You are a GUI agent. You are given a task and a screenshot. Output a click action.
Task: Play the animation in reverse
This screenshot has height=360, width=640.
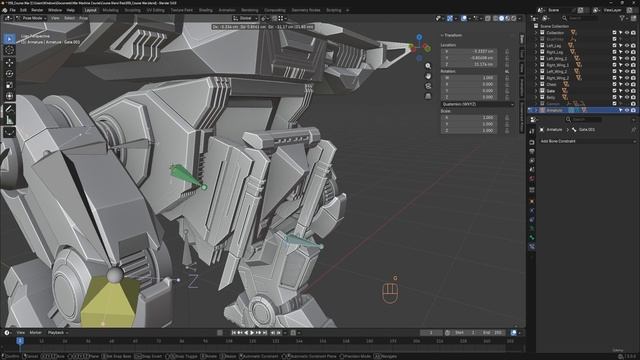[246, 333]
